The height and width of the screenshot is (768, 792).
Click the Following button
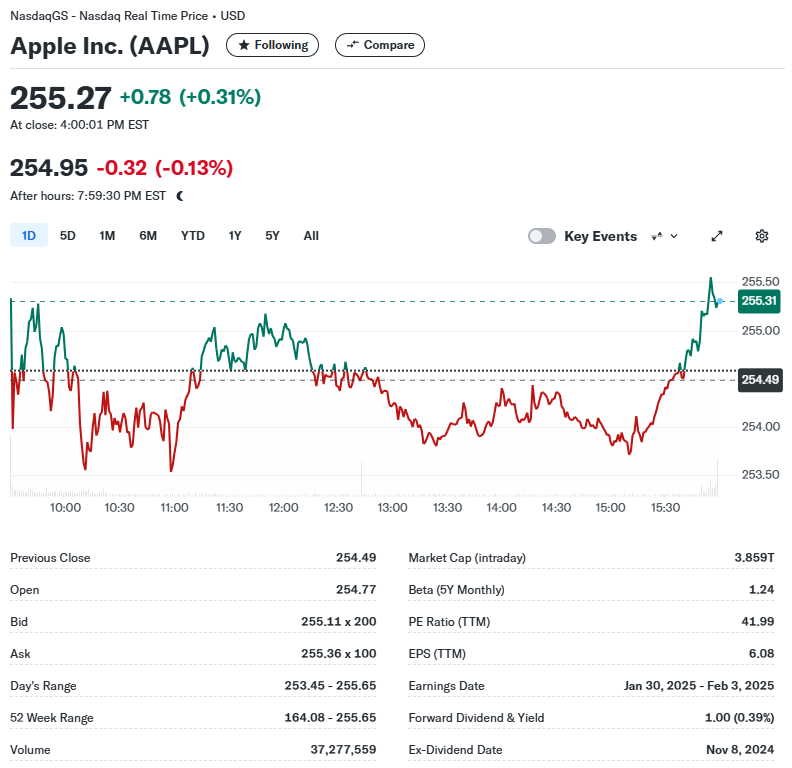[272, 45]
